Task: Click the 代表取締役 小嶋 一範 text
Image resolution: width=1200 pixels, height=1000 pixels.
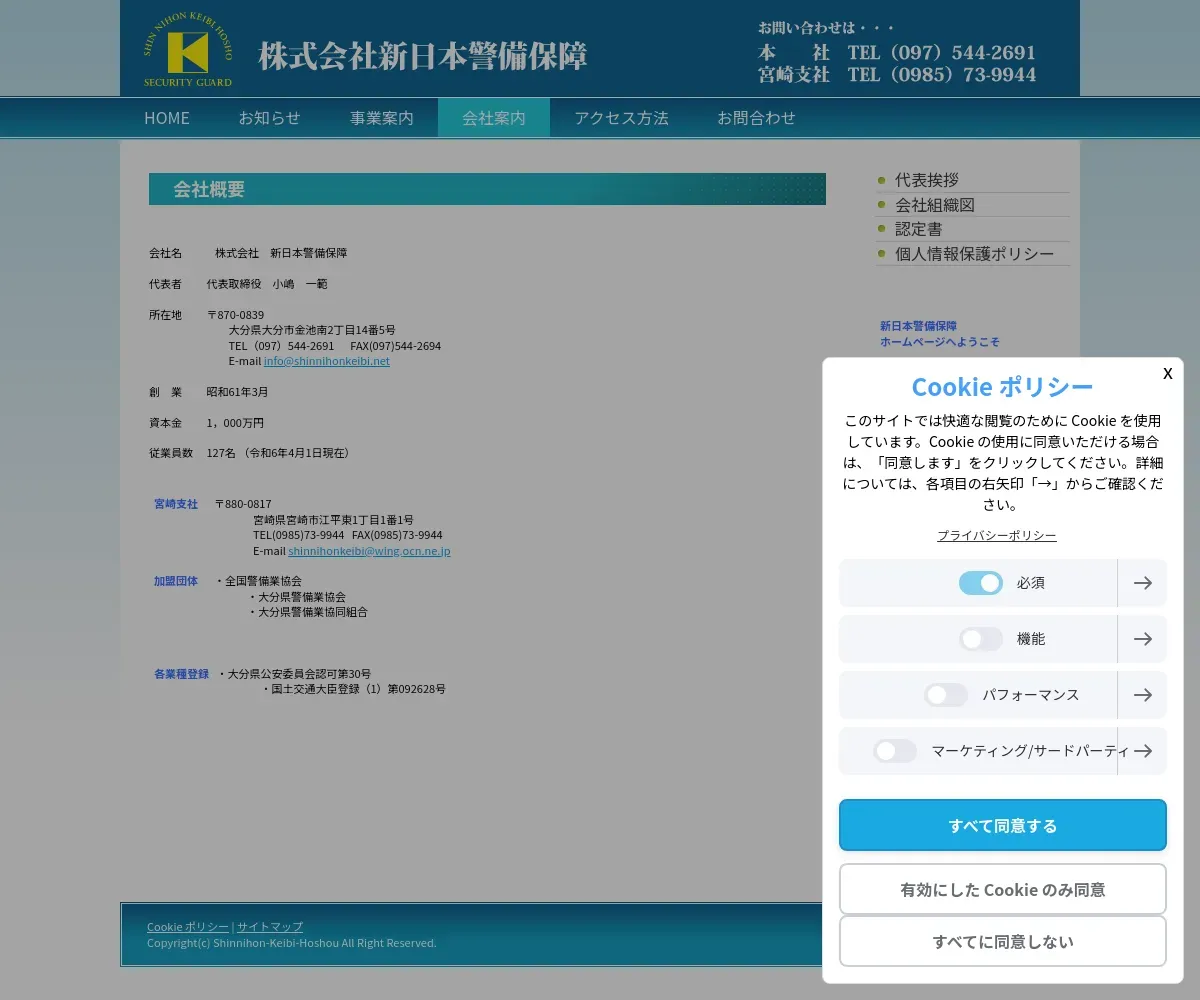Action: [x=267, y=284]
